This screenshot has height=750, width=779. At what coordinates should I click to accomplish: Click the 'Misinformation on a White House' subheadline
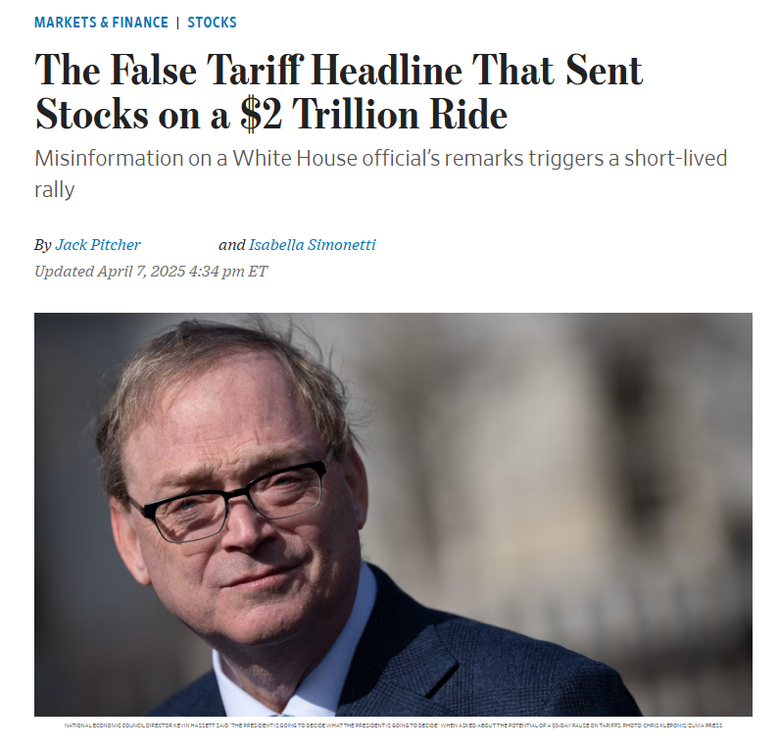(x=380, y=159)
